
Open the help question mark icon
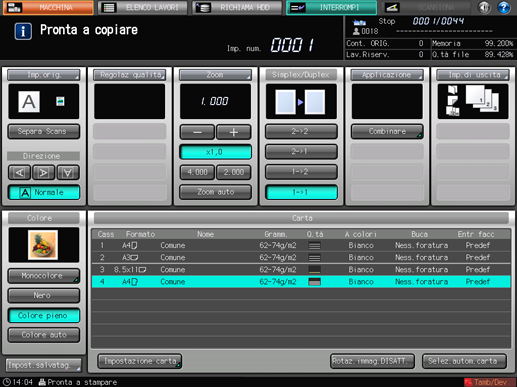pos(504,7)
